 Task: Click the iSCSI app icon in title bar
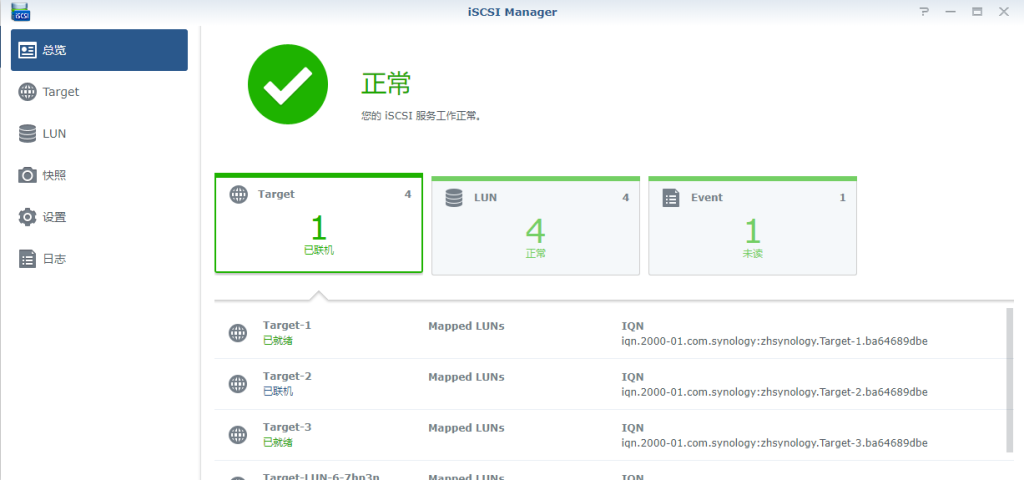pos(22,12)
